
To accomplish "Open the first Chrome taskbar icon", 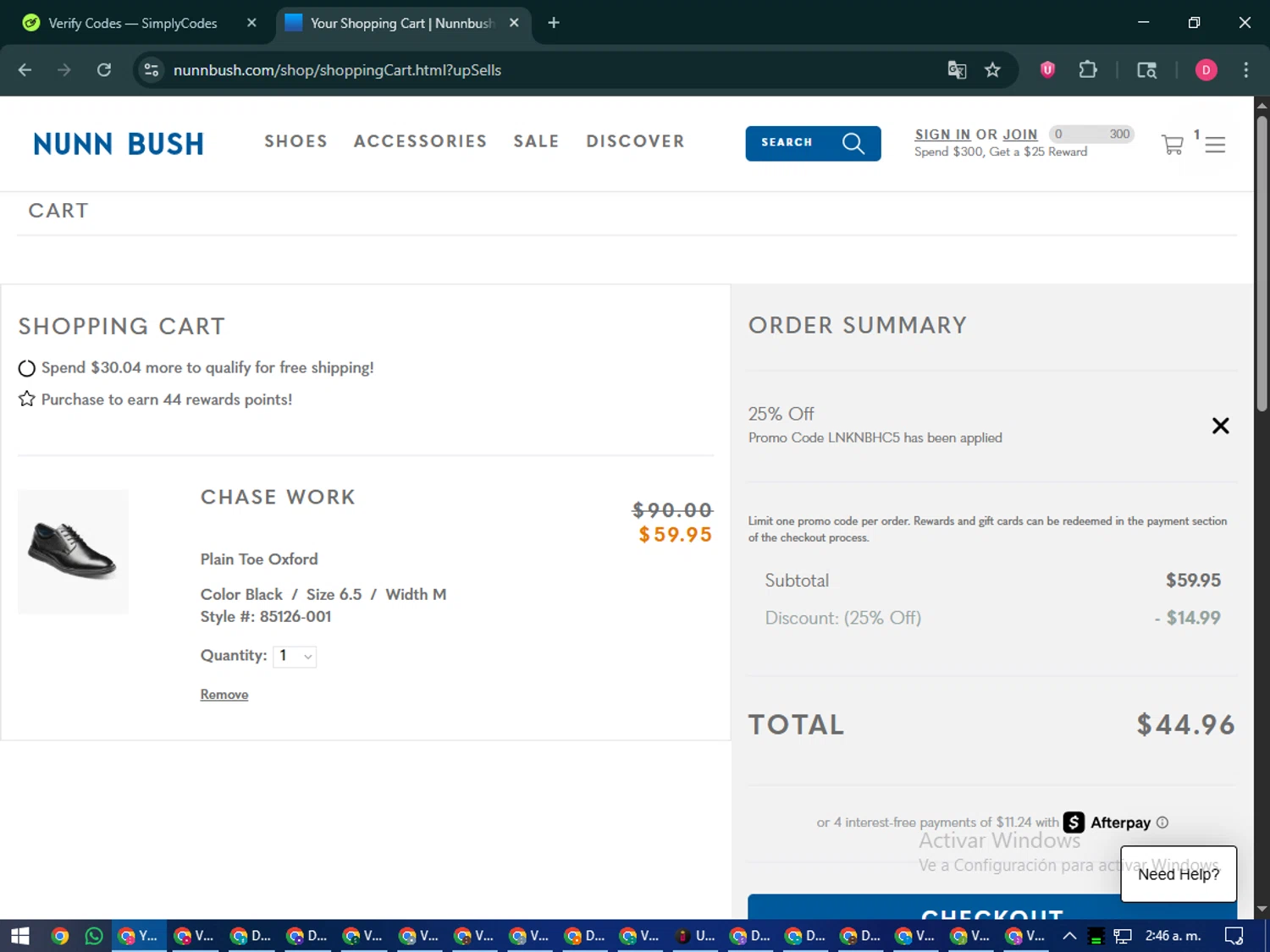I will [59, 936].
